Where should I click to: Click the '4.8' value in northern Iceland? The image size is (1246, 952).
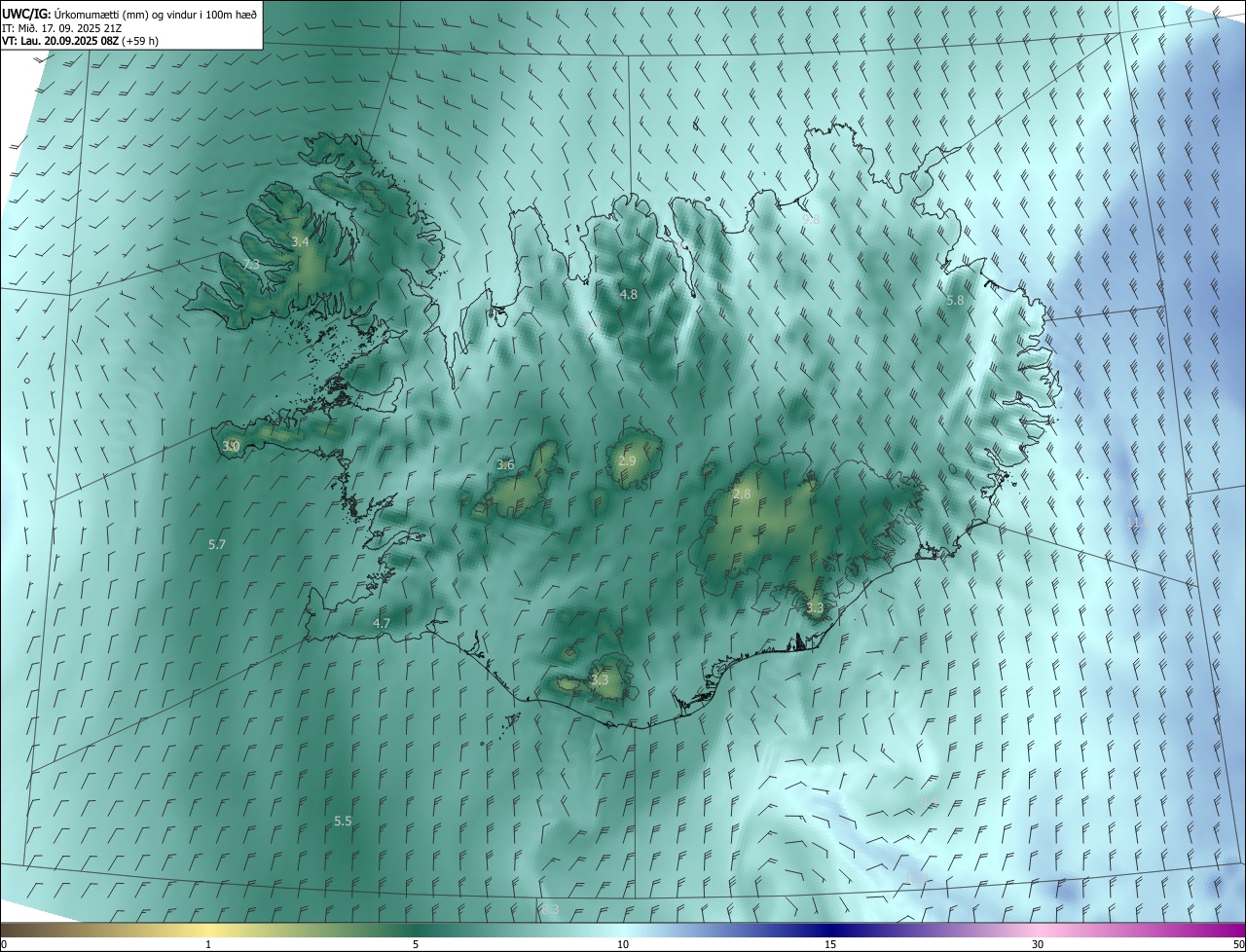coord(628,294)
